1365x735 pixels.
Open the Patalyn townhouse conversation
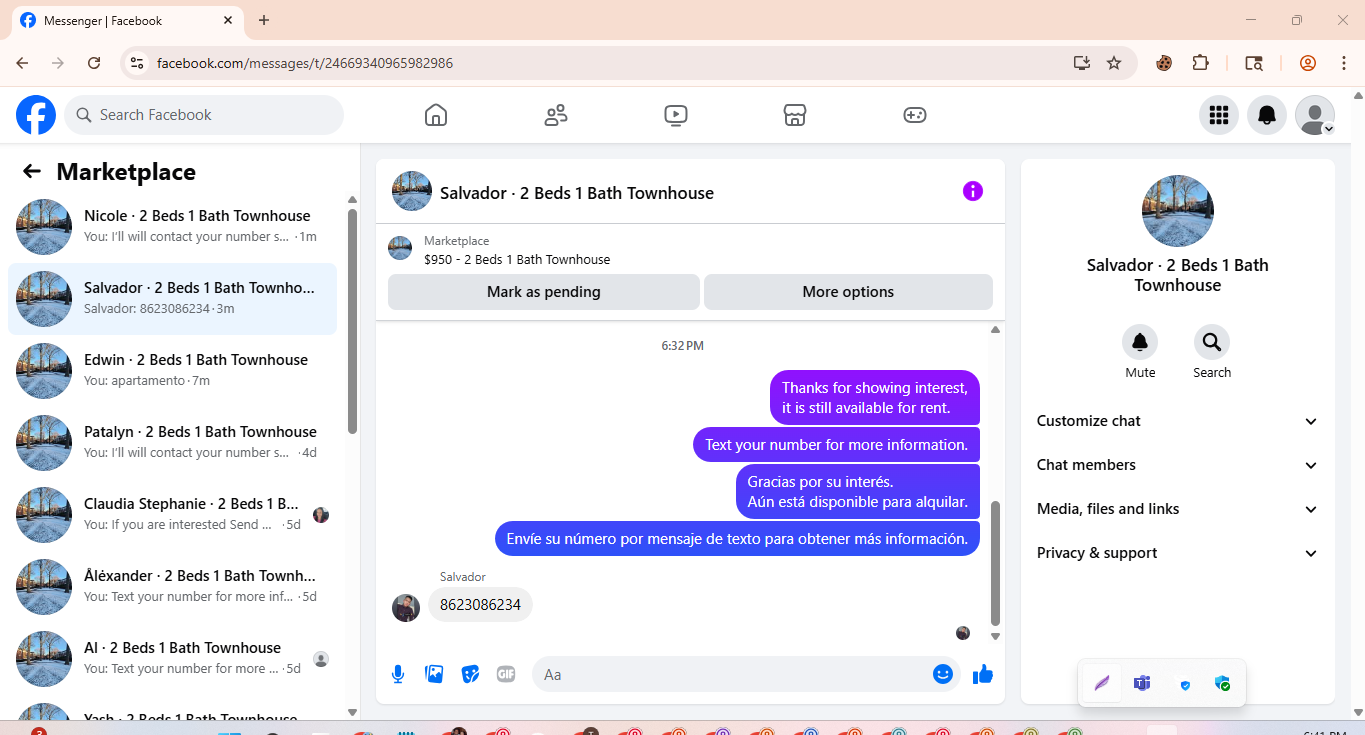coord(172,443)
